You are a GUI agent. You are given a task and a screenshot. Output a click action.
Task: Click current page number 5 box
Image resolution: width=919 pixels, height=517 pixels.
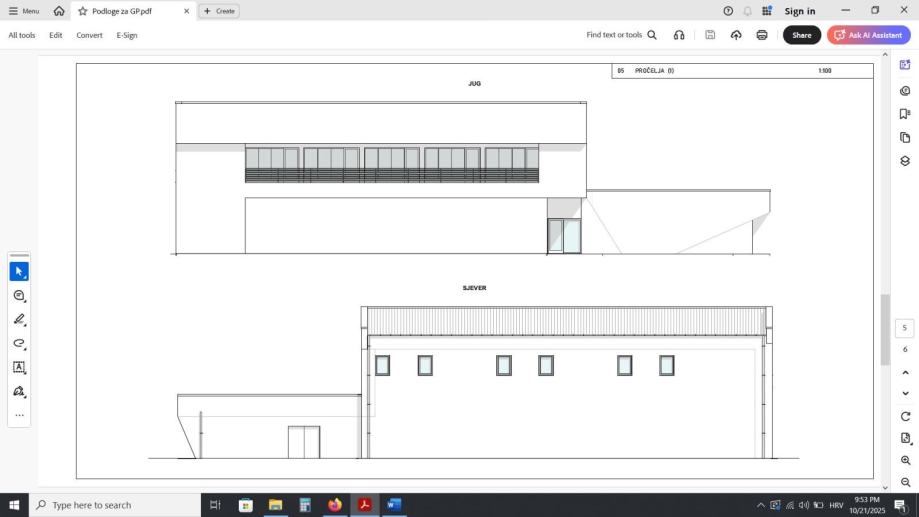point(904,328)
